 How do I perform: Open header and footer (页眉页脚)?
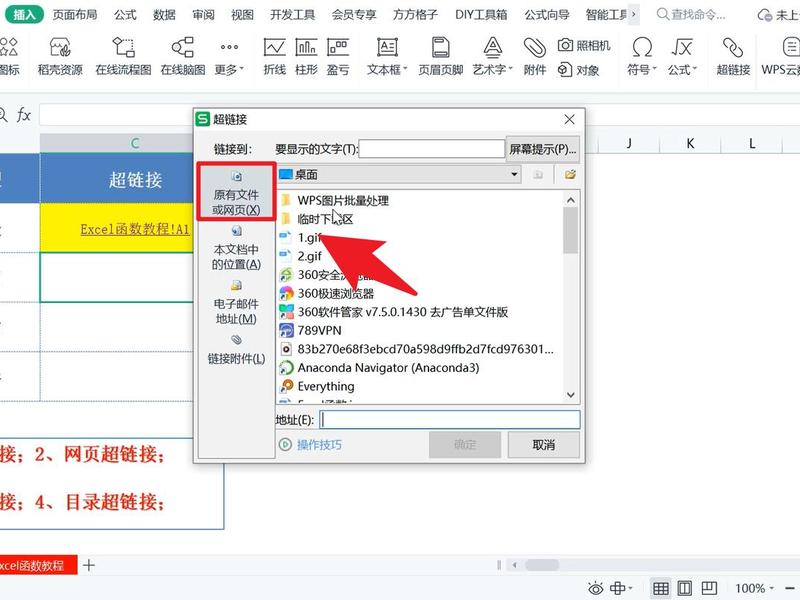pyautogui.click(x=441, y=56)
